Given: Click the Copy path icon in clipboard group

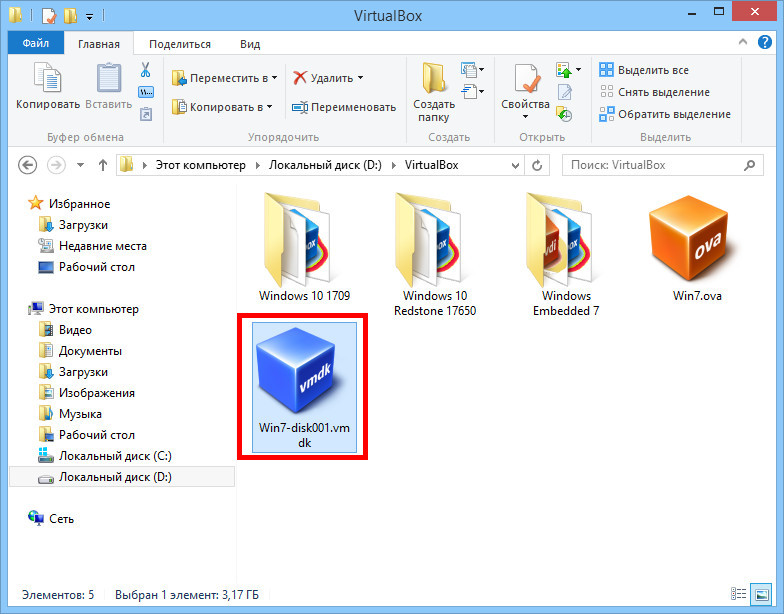Looking at the screenshot, I should [146, 92].
